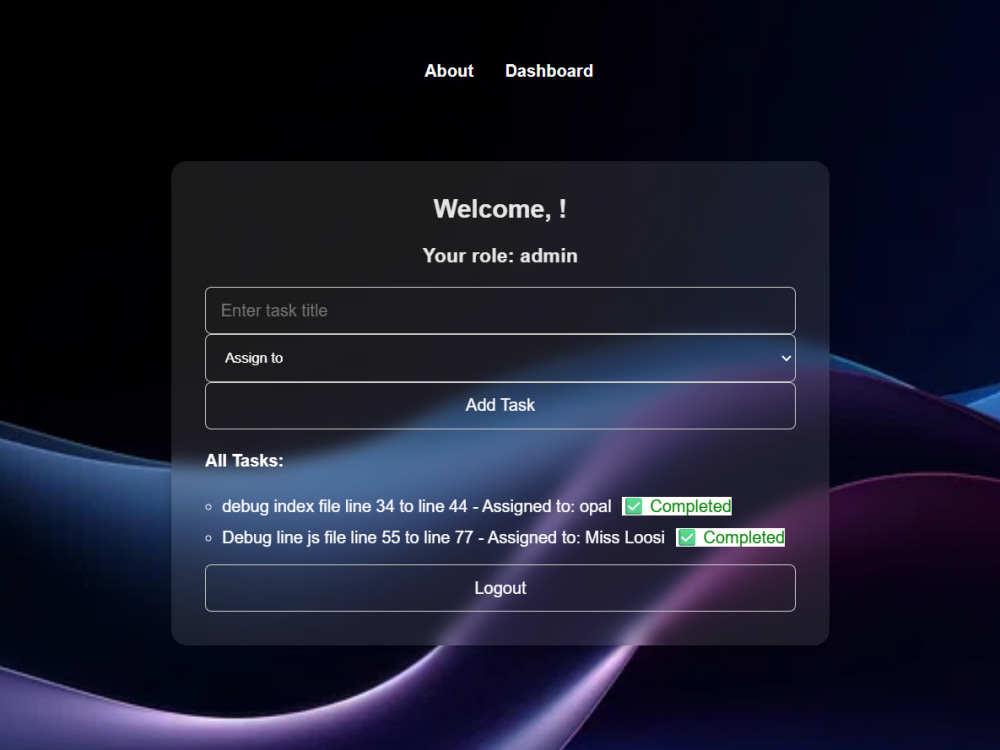1000x750 pixels.
Task: Click the 'Your role: admin' text
Action: [x=500, y=256]
